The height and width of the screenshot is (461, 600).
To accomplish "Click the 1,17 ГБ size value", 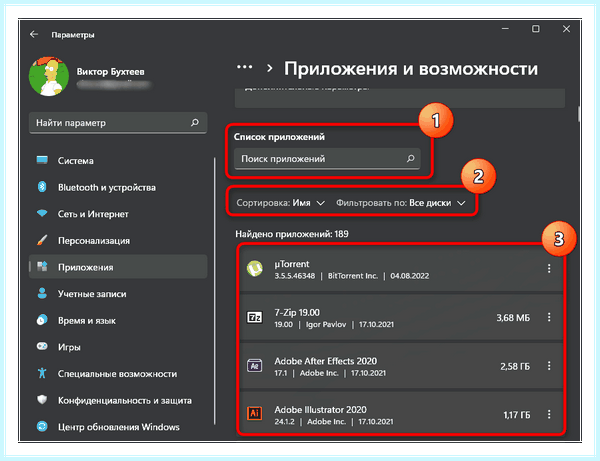I will pos(517,415).
